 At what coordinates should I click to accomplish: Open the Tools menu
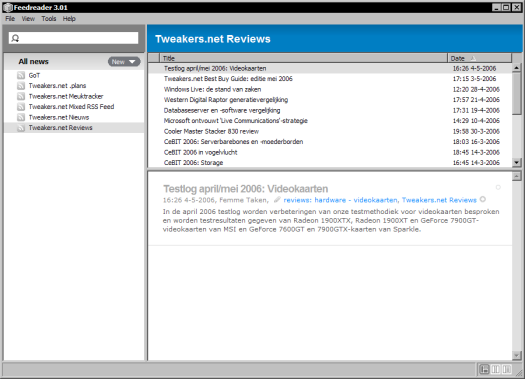pos(49,19)
